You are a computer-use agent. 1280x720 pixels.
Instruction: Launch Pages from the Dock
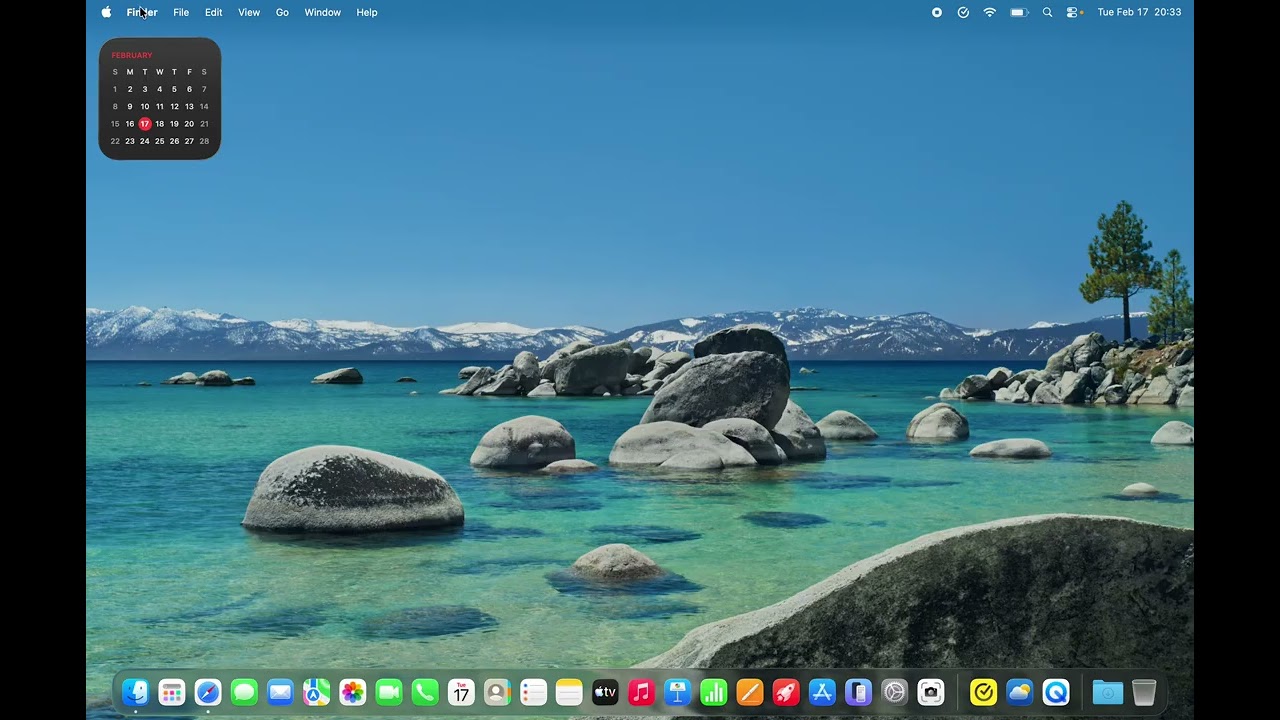tap(749, 692)
